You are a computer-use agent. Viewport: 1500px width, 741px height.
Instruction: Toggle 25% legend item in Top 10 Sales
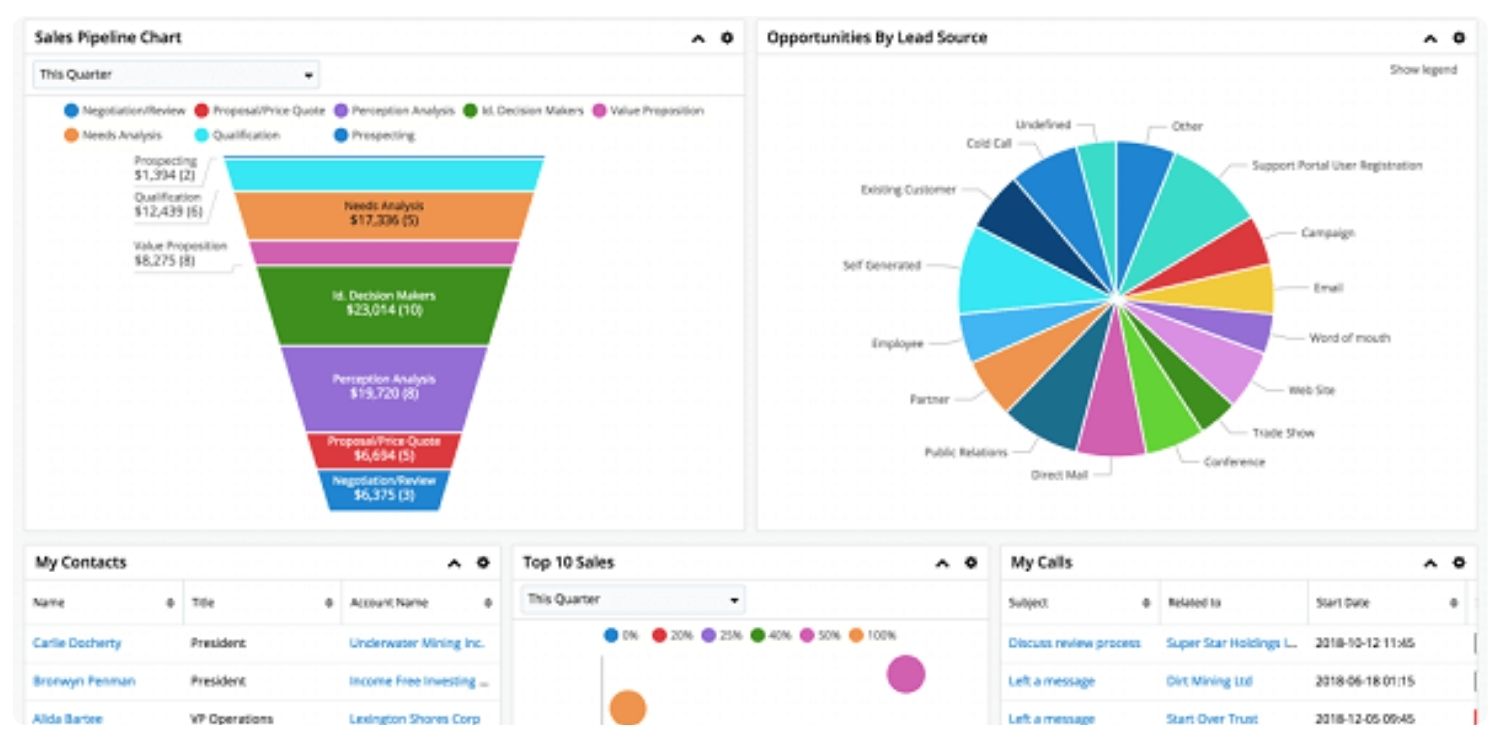721,635
